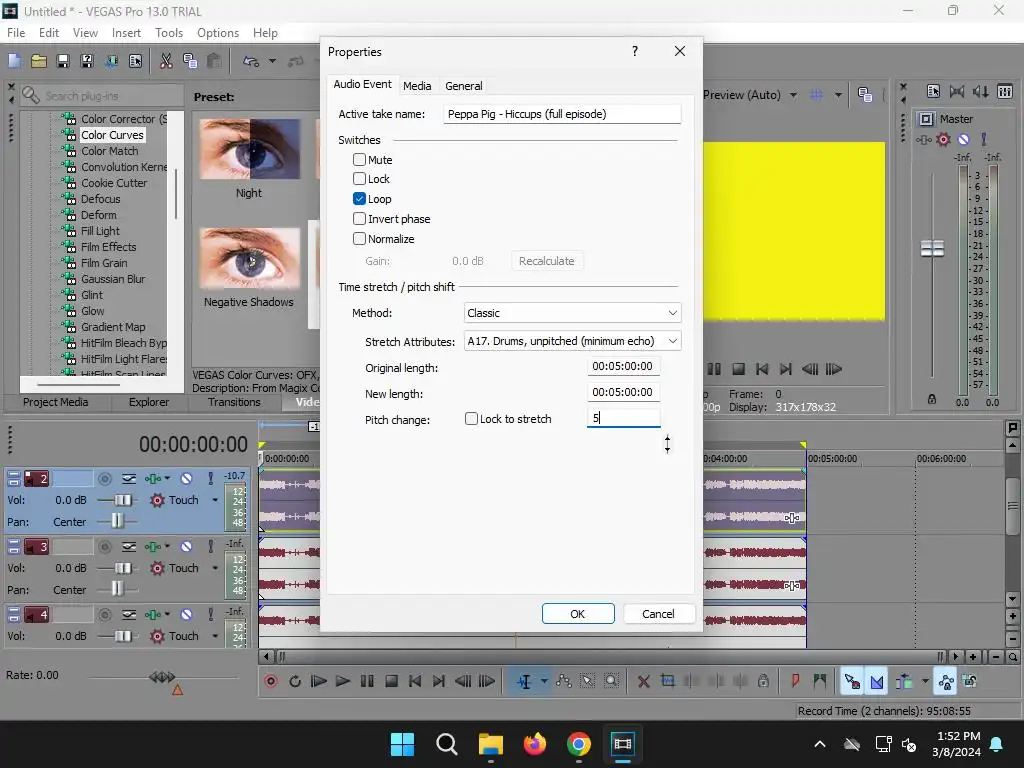Toggle Enable Snapping icon
Screen dimensions: 1024x768
[852, 682]
